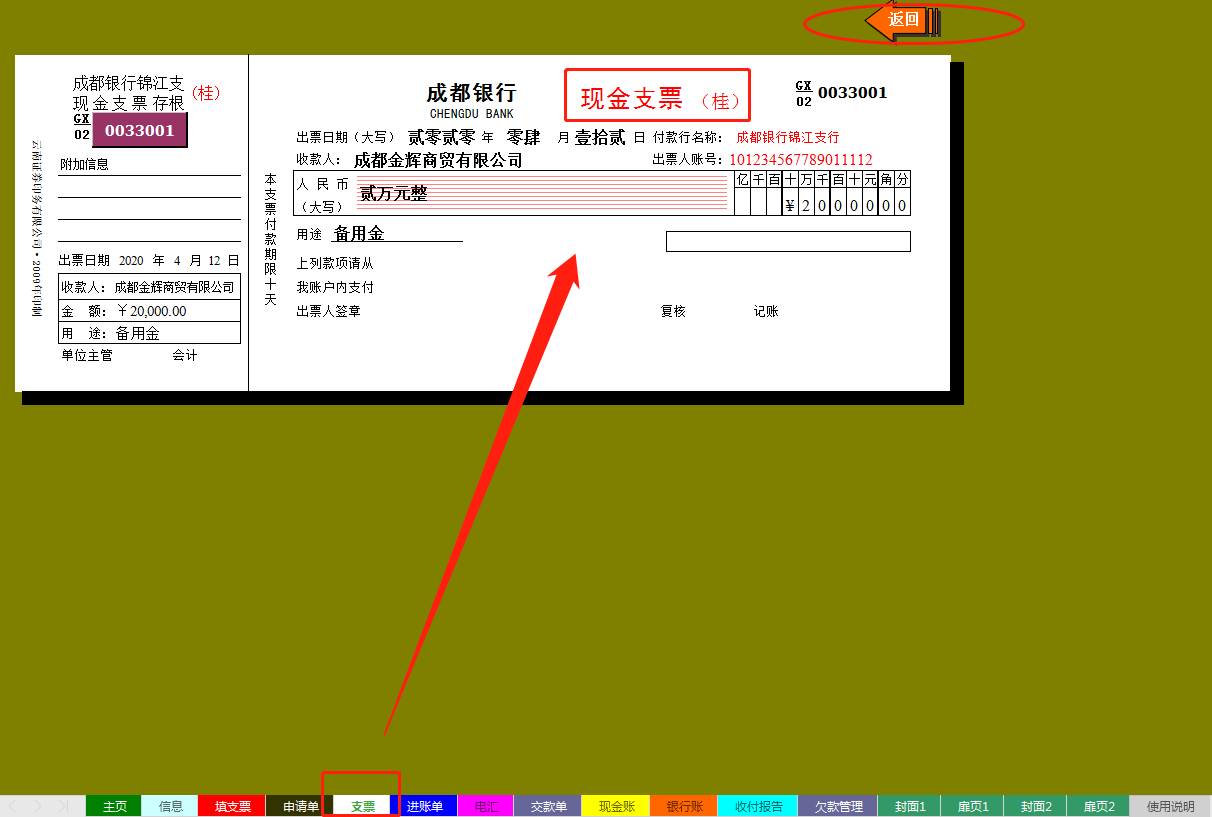Switch to the 欠款管理 sheet tab
This screenshot has width=1212, height=817.
[x=838, y=806]
